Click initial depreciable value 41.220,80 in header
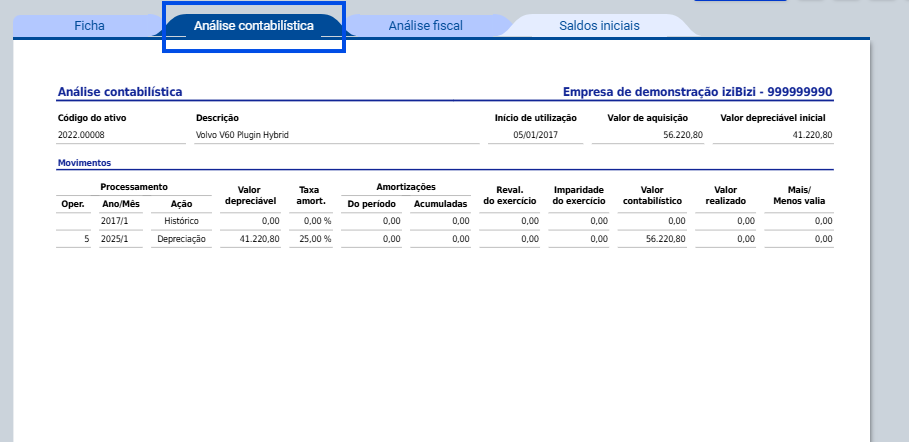The height and width of the screenshot is (442, 909). tap(812, 135)
